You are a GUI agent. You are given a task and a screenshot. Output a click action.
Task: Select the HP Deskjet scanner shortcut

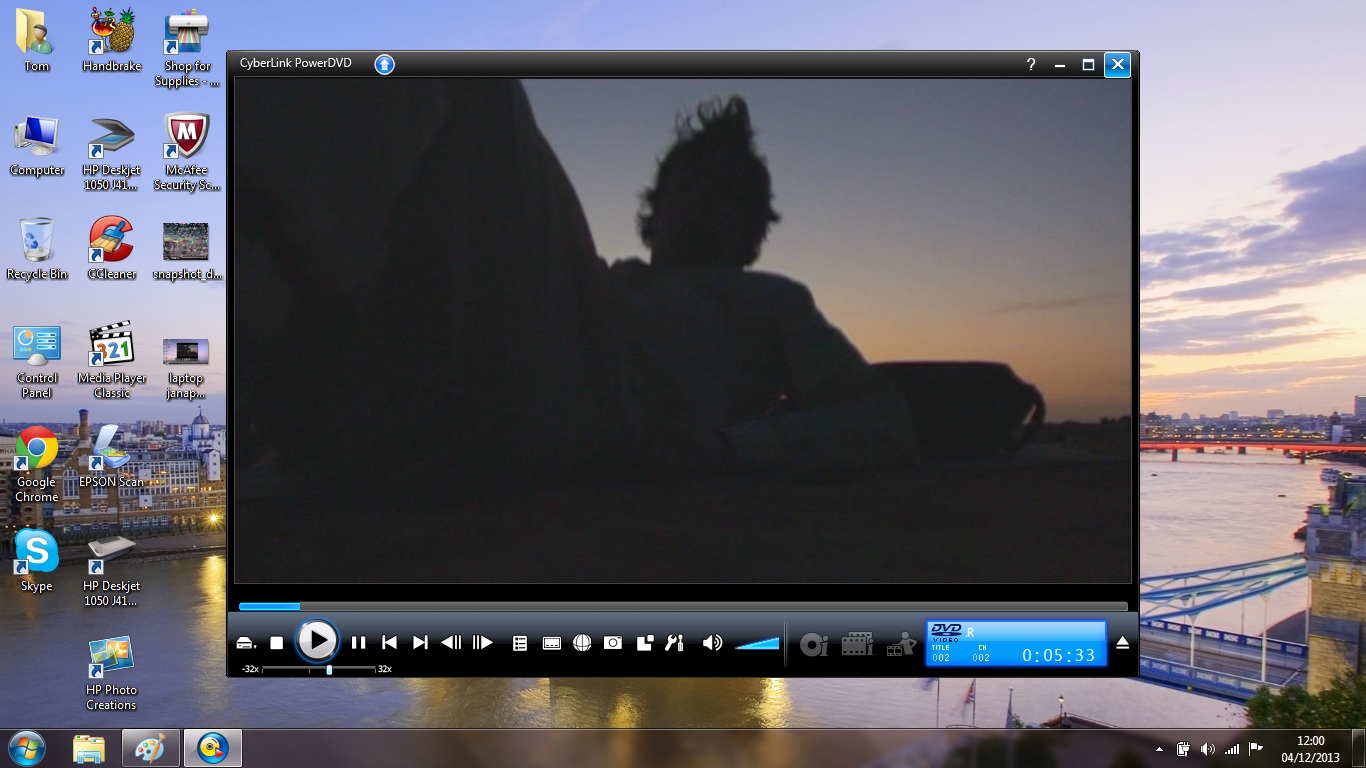pos(112,153)
